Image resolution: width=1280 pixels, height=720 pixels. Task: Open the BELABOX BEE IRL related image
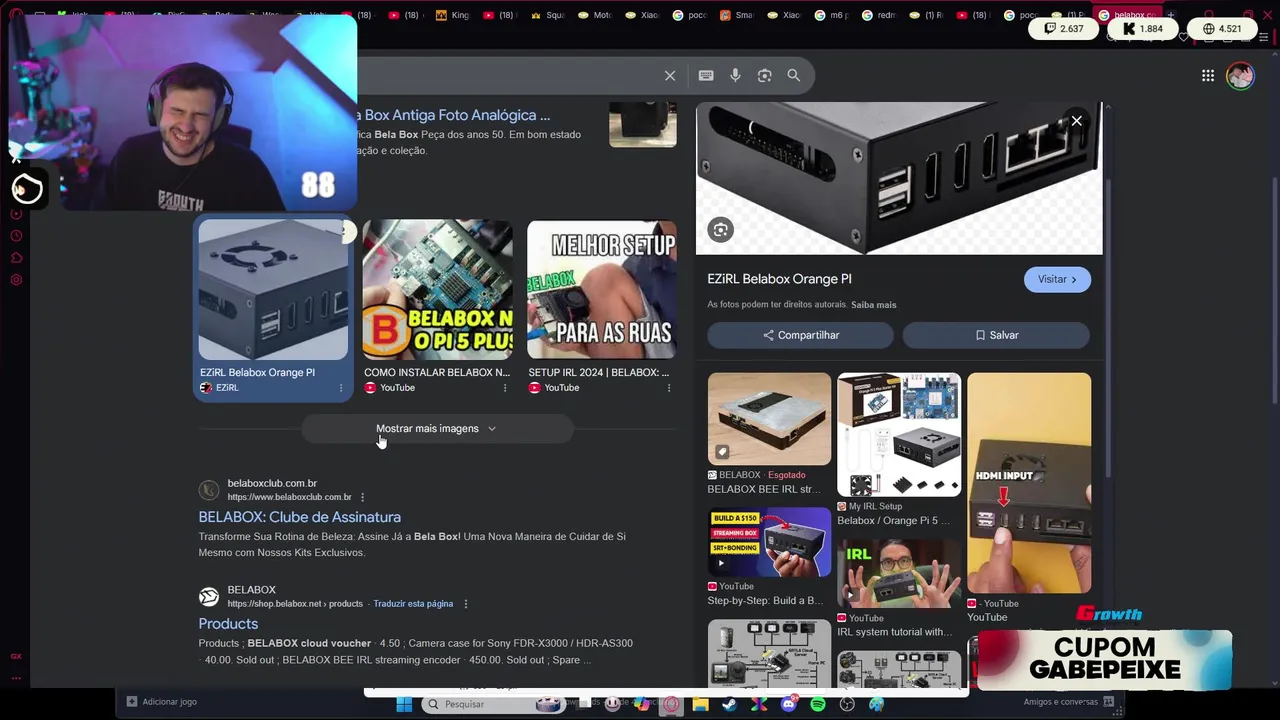pyautogui.click(x=769, y=420)
